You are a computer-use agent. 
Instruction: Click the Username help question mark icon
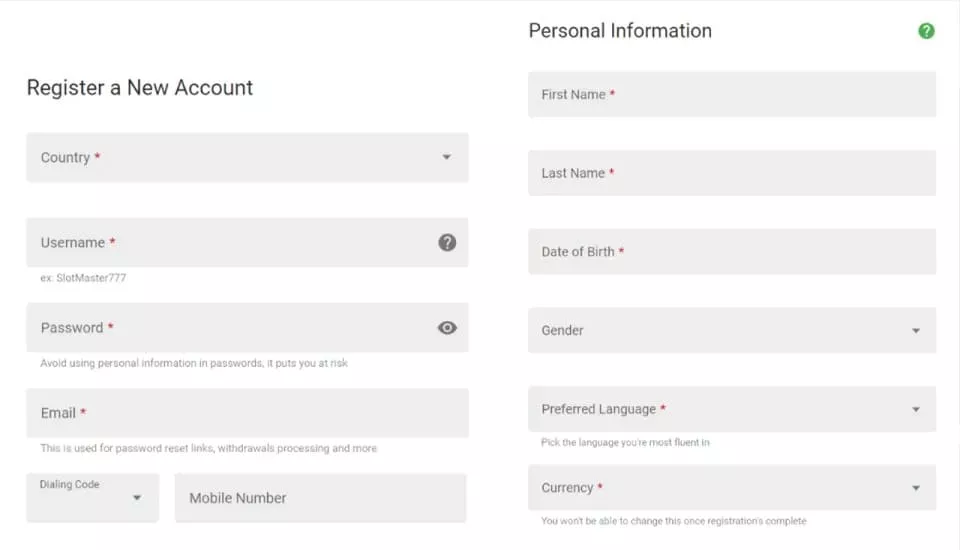point(447,242)
